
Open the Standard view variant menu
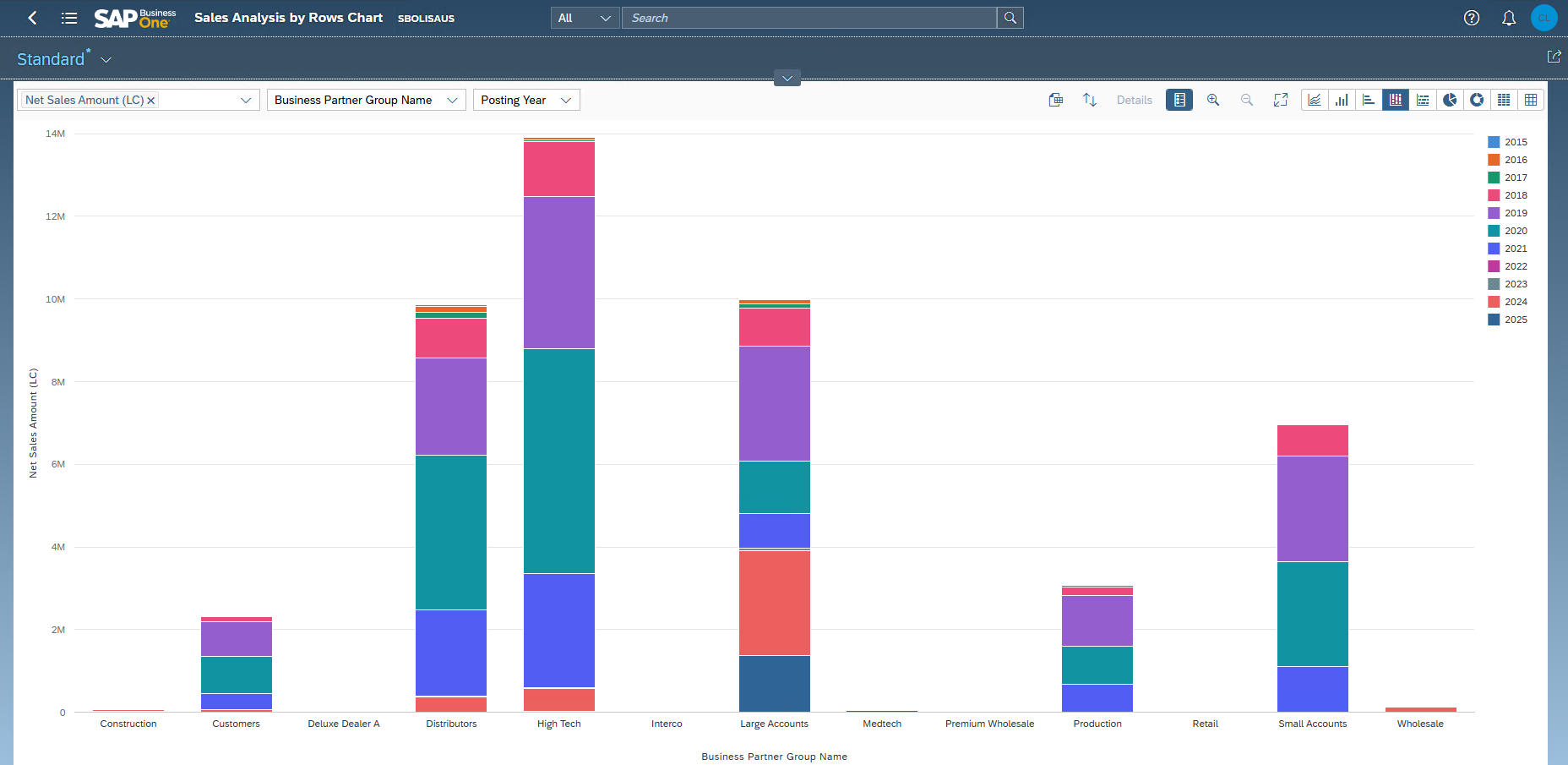coord(106,60)
